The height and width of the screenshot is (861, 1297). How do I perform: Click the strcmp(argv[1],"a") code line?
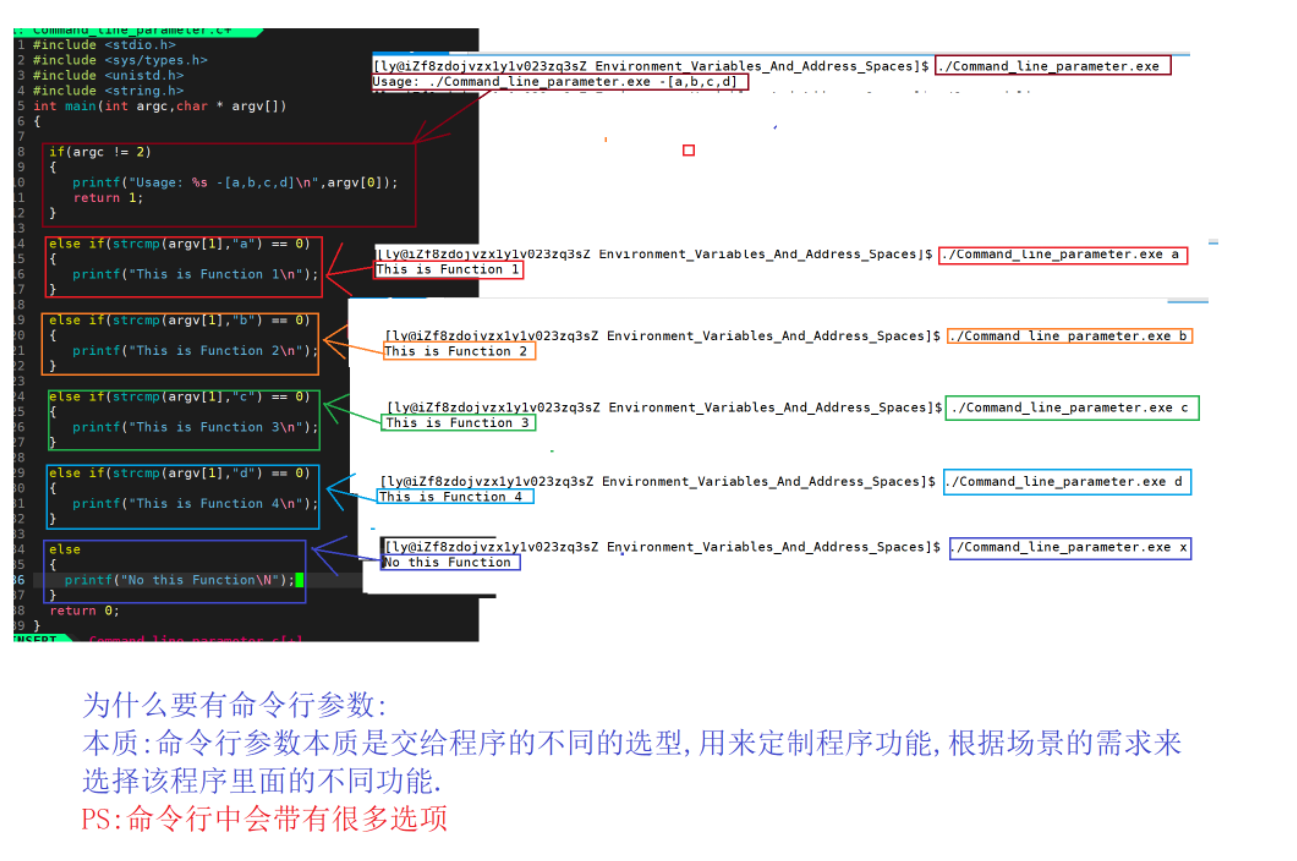pos(180,244)
